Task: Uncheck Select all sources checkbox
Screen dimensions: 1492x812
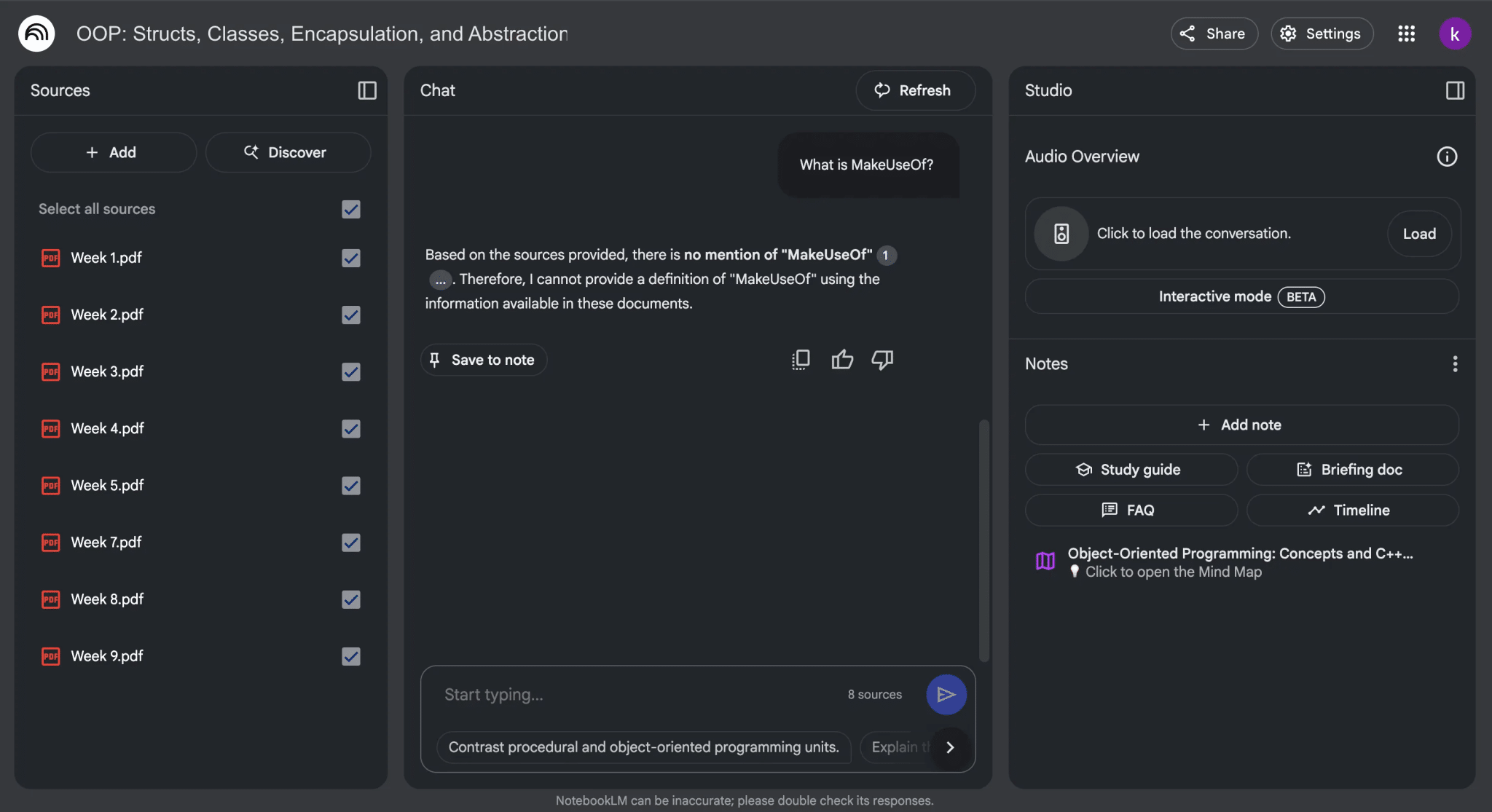Action: (x=351, y=209)
